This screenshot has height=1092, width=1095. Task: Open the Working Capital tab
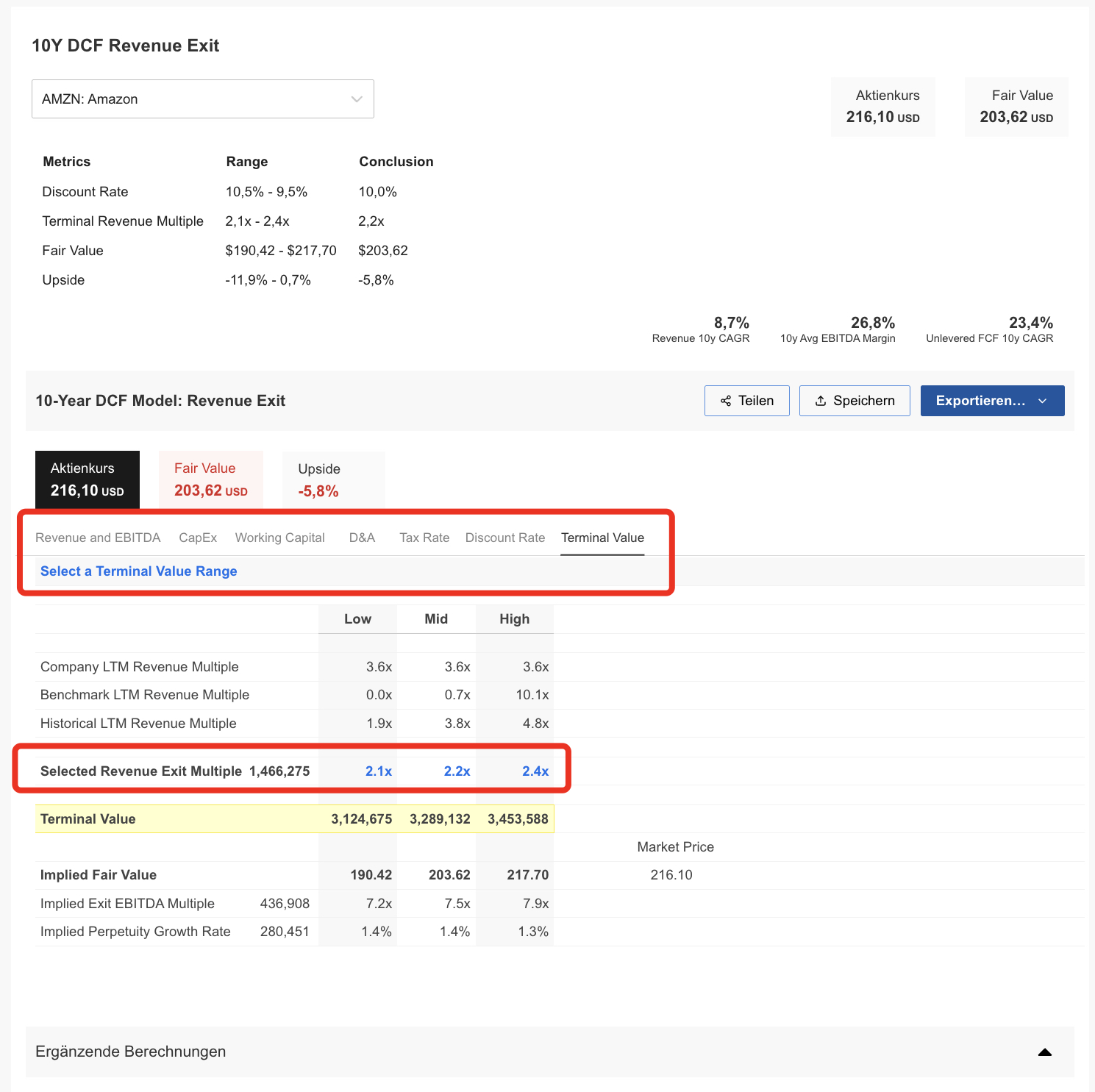click(x=279, y=538)
